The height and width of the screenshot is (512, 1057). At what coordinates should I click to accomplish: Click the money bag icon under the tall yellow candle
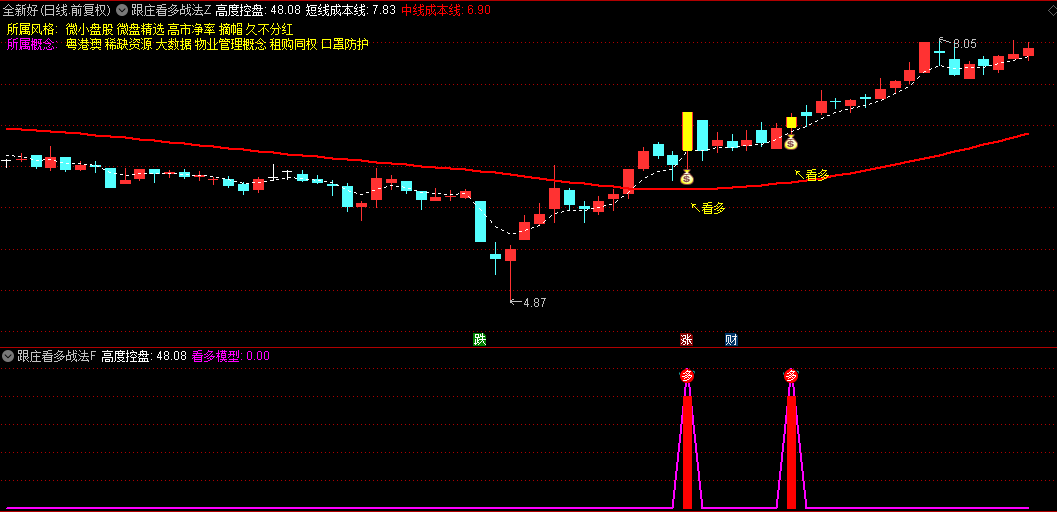687,178
